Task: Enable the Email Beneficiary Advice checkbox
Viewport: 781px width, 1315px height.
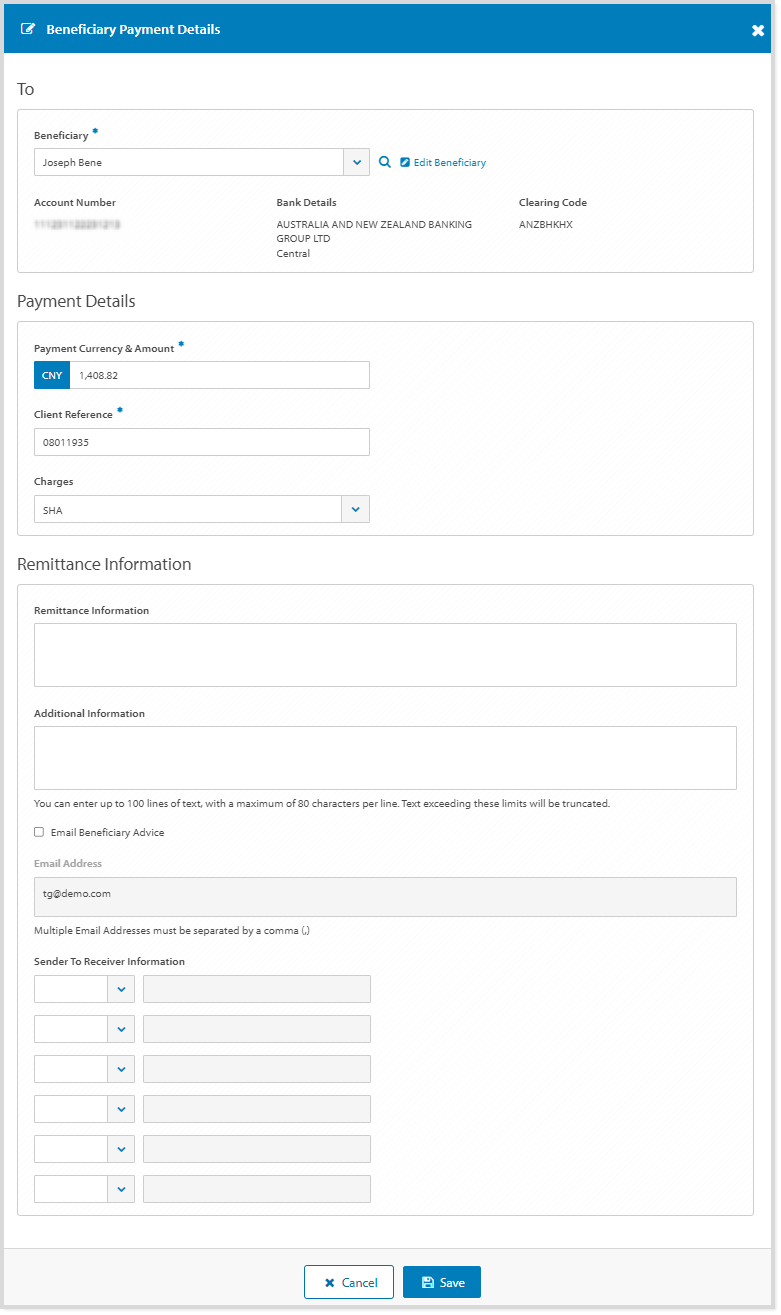Action: pos(38,831)
